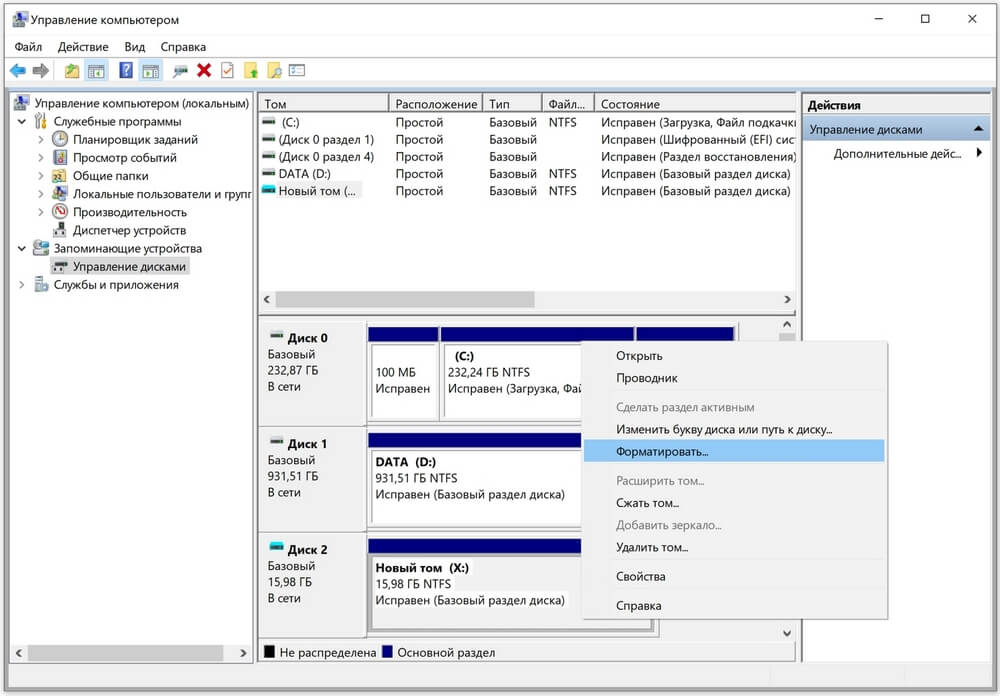This screenshot has width=1000, height=696.
Task: Click the Состояние column header
Action: pos(630,104)
